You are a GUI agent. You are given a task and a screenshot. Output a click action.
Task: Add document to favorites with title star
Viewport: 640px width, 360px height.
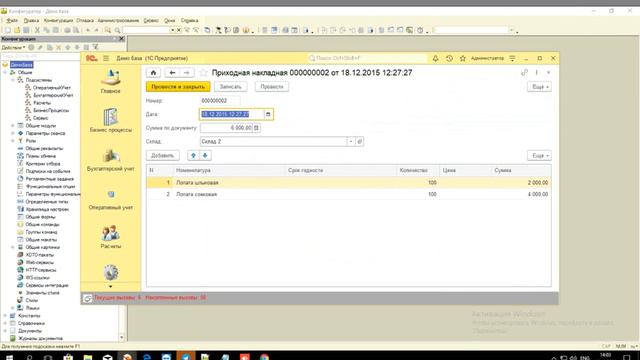pos(204,73)
